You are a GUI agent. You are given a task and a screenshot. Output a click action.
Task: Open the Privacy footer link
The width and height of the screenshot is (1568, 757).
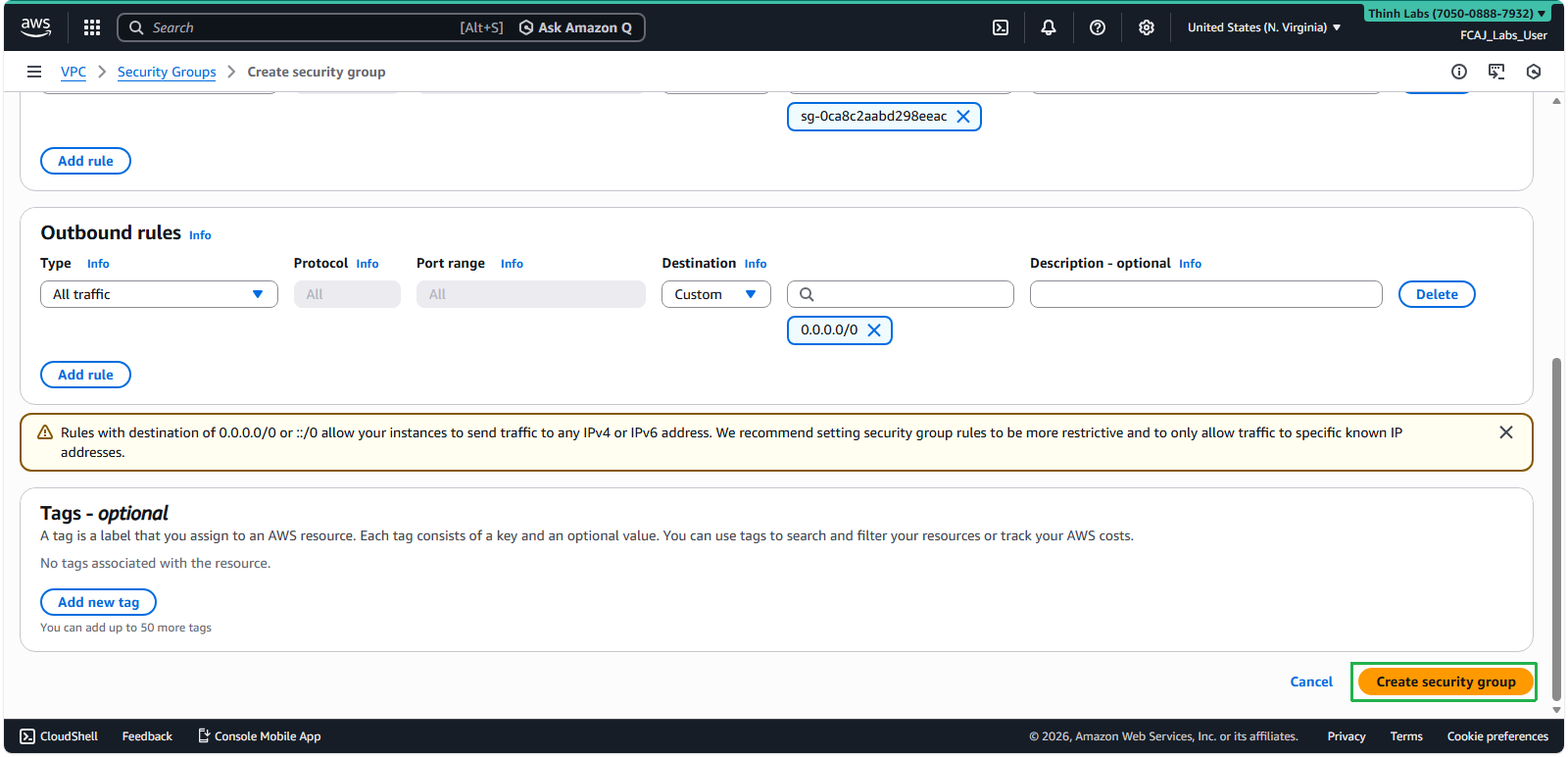coord(1346,736)
